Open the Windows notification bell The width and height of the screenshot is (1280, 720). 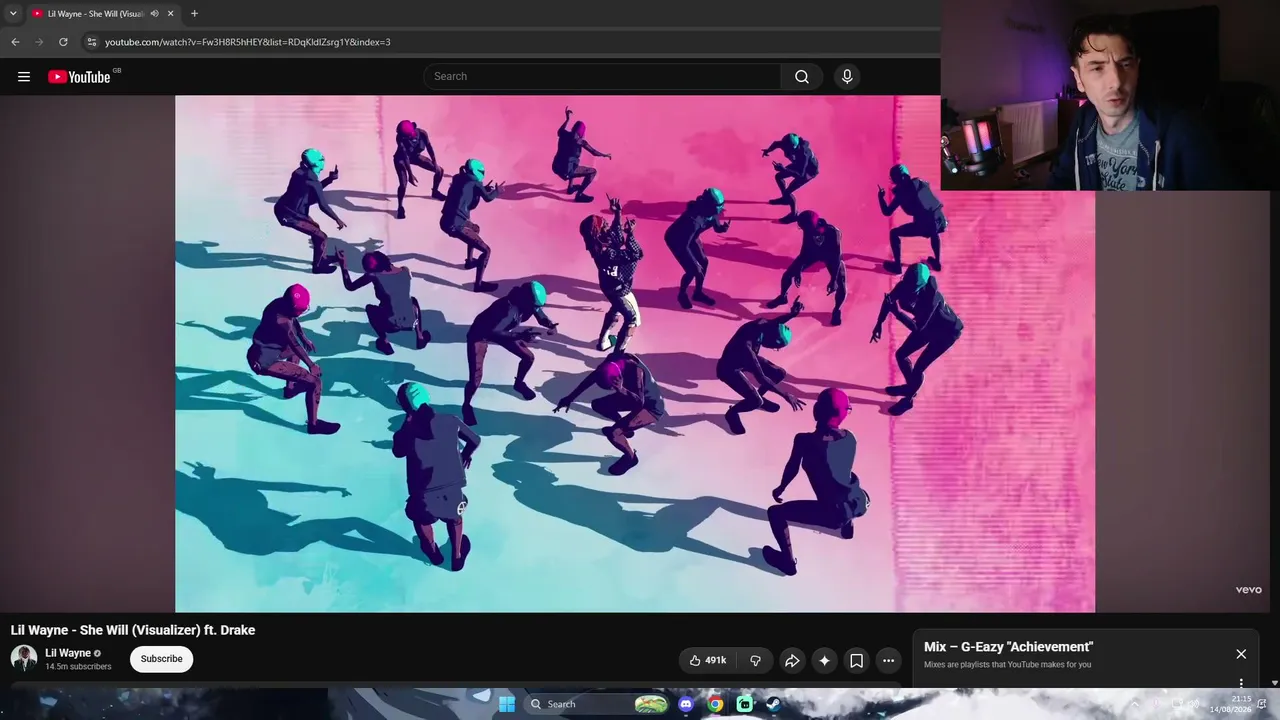click(1262, 704)
